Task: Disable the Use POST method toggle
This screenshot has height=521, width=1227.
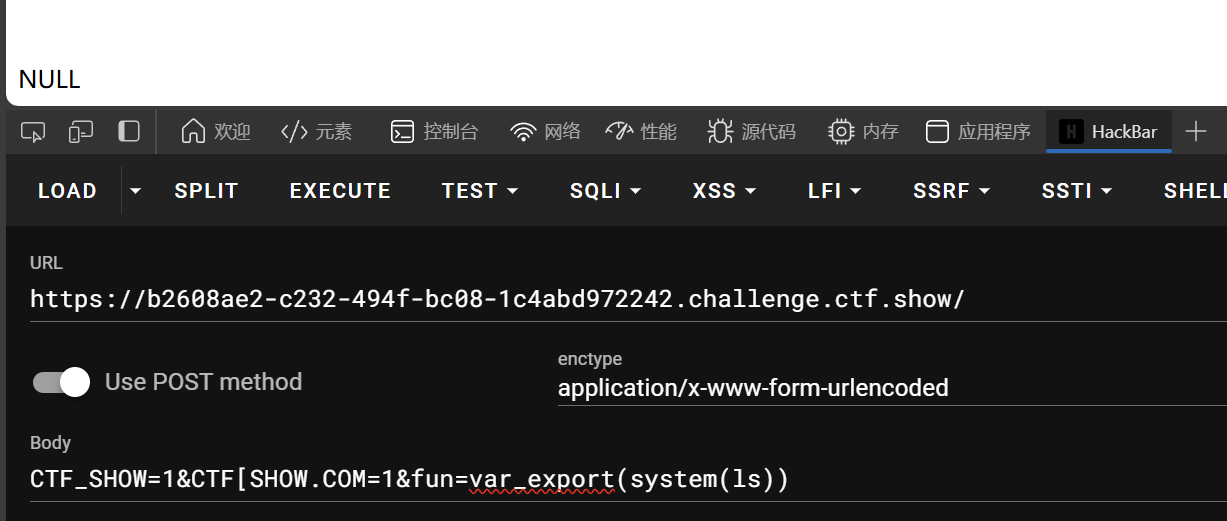Action: coord(61,382)
